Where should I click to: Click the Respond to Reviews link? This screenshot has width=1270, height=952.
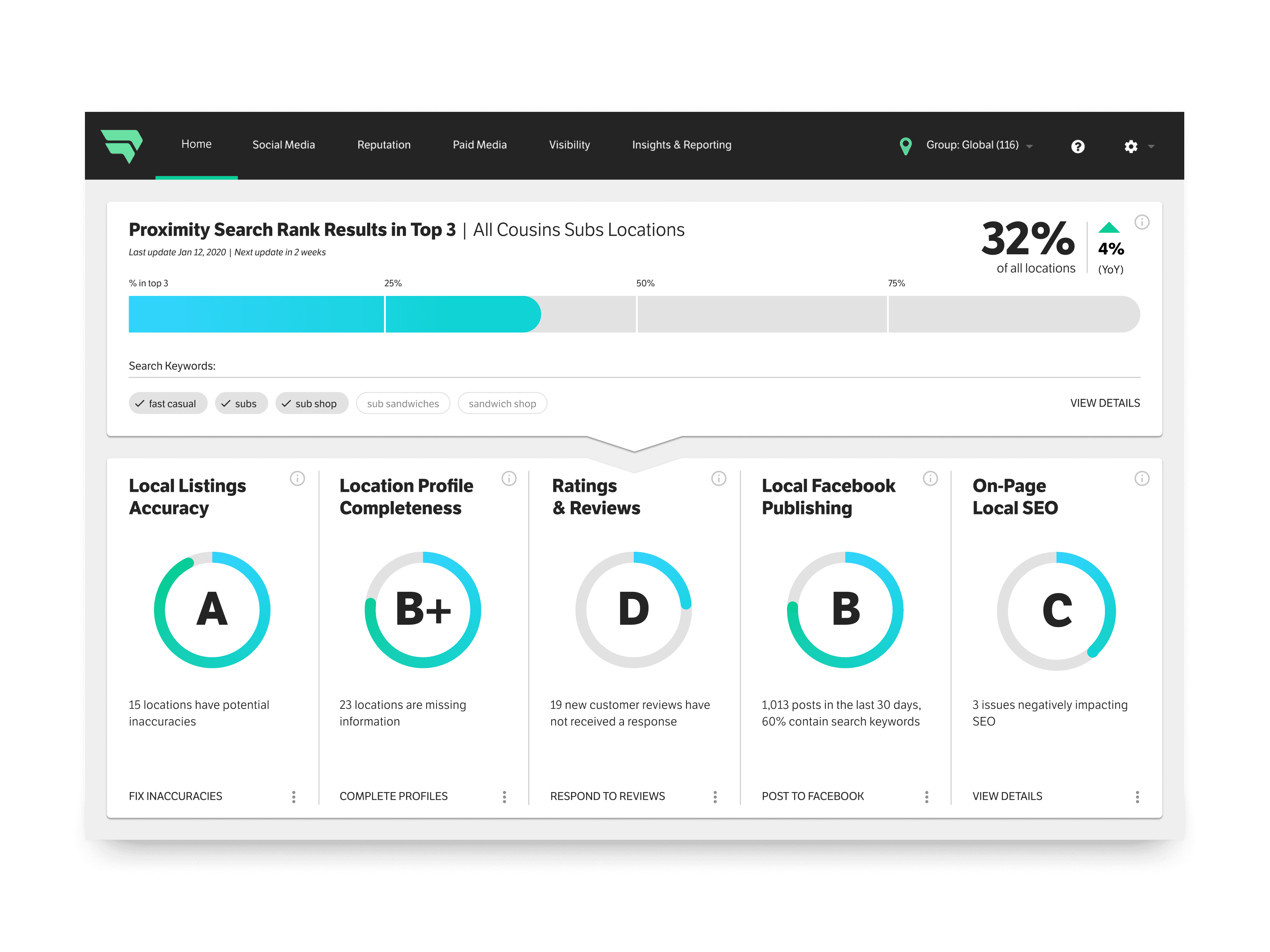608,796
